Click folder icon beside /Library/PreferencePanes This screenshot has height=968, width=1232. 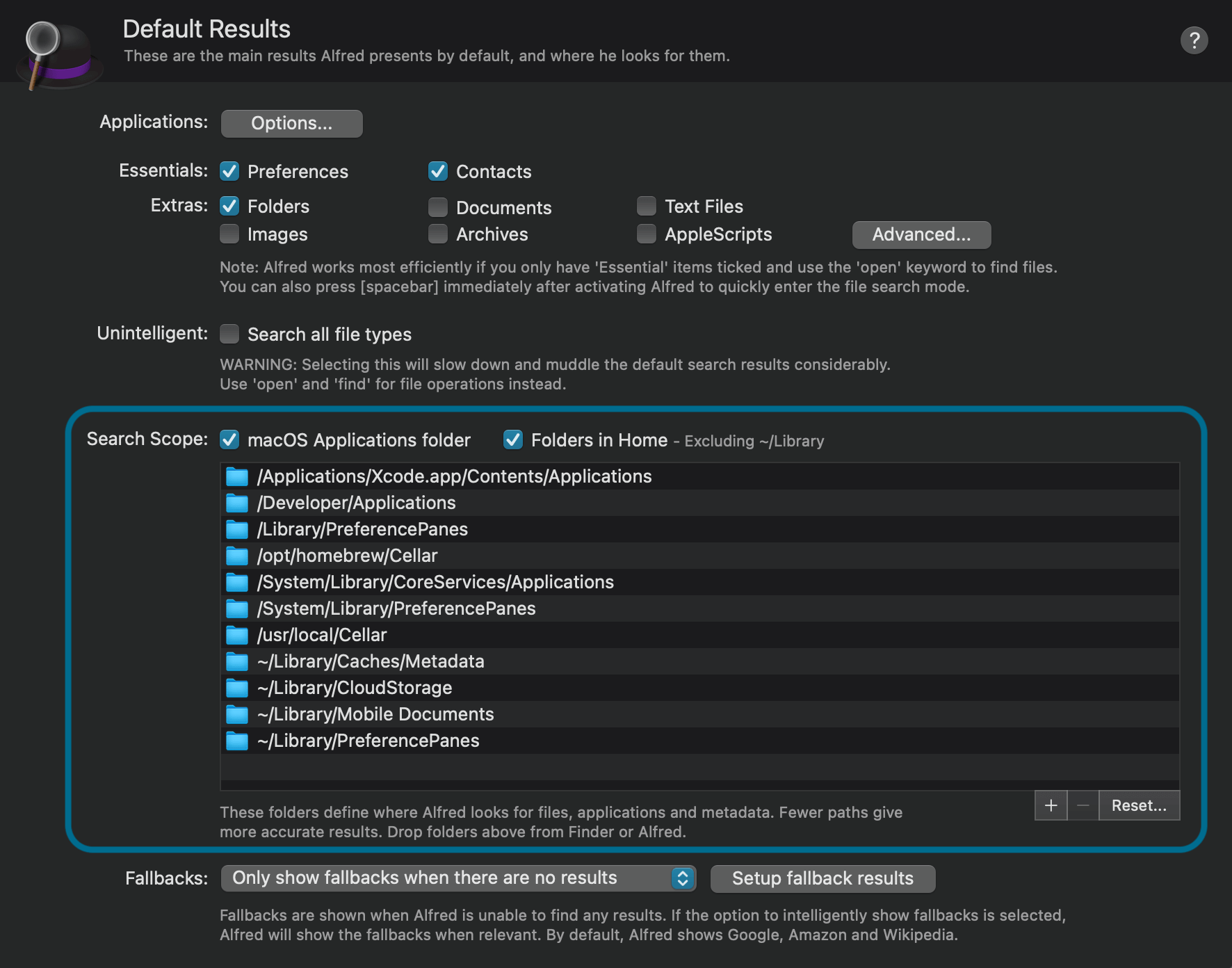pos(237,529)
